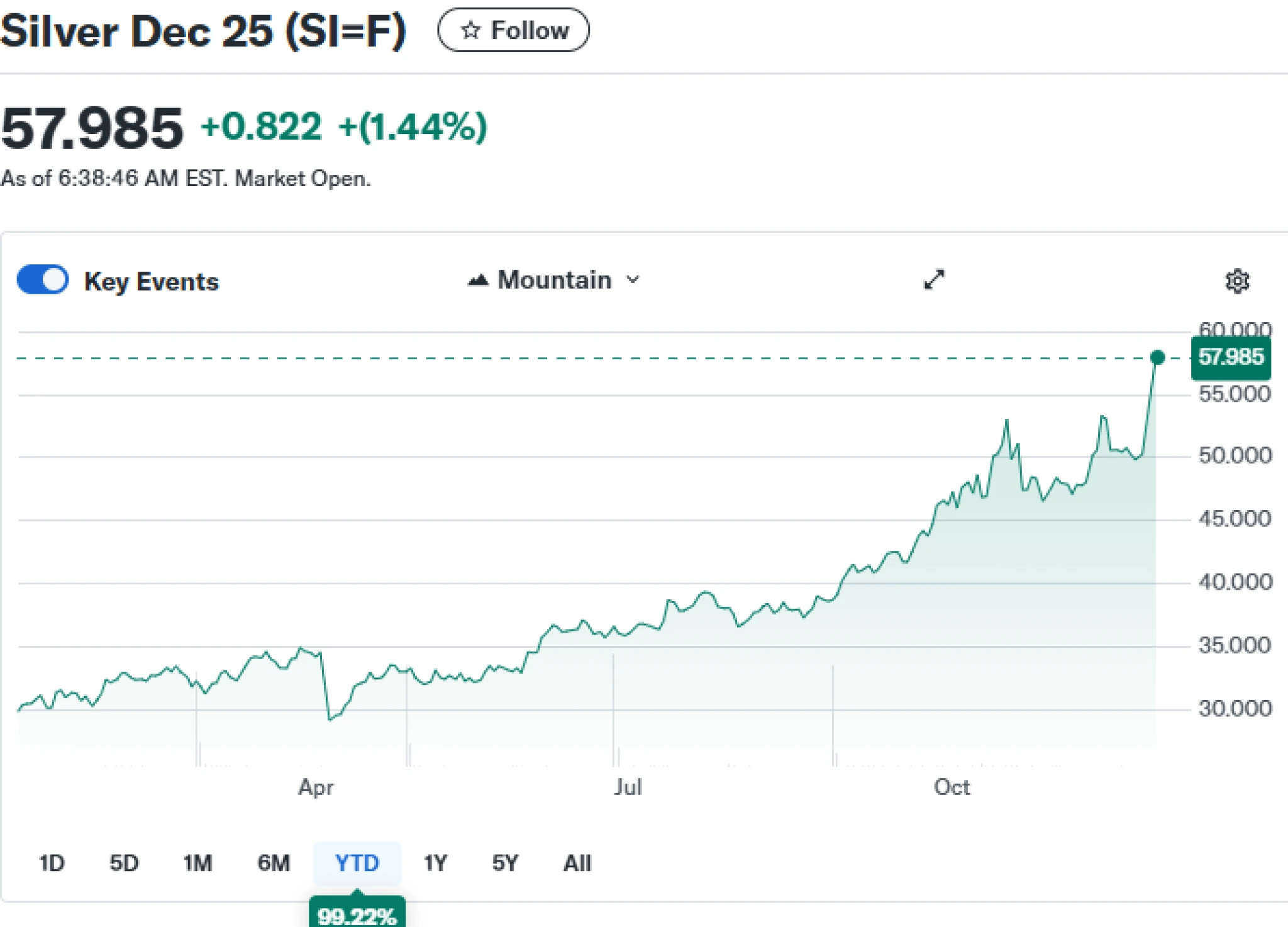Viewport: 1288px width, 927px height.
Task: Choose the 6M chart range
Action: (x=274, y=863)
